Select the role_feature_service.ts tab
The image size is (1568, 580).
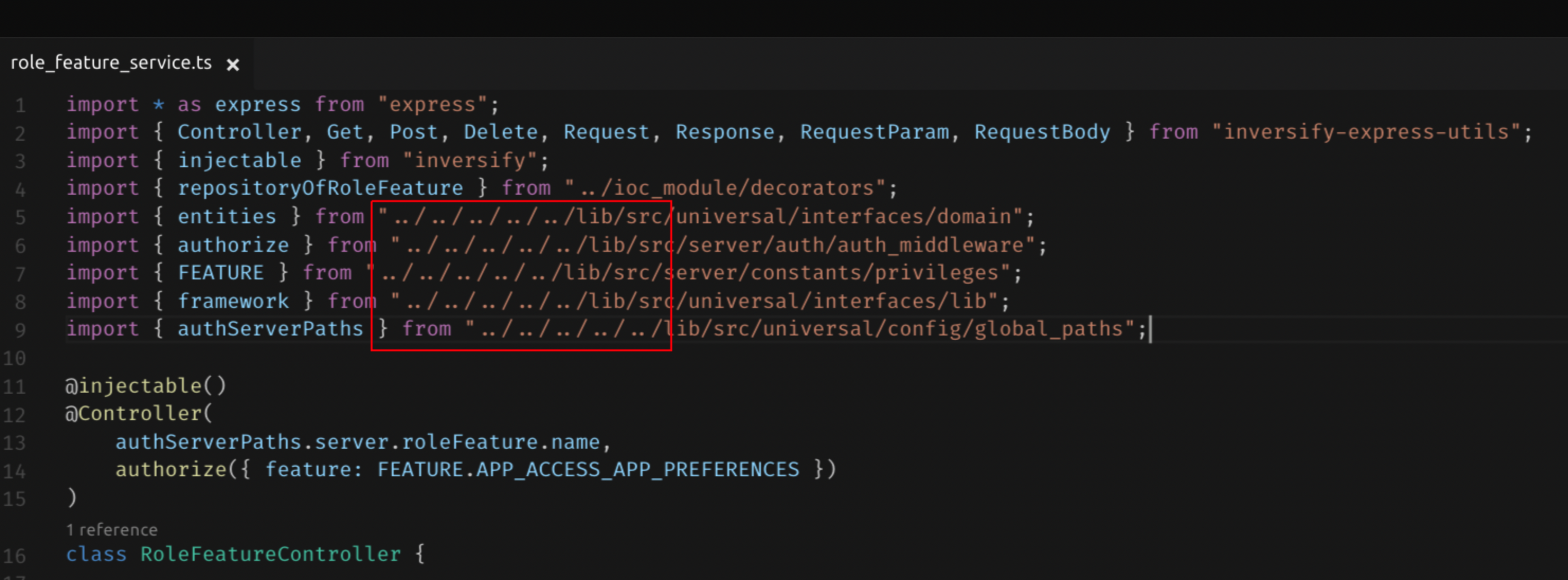tap(111, 64)
